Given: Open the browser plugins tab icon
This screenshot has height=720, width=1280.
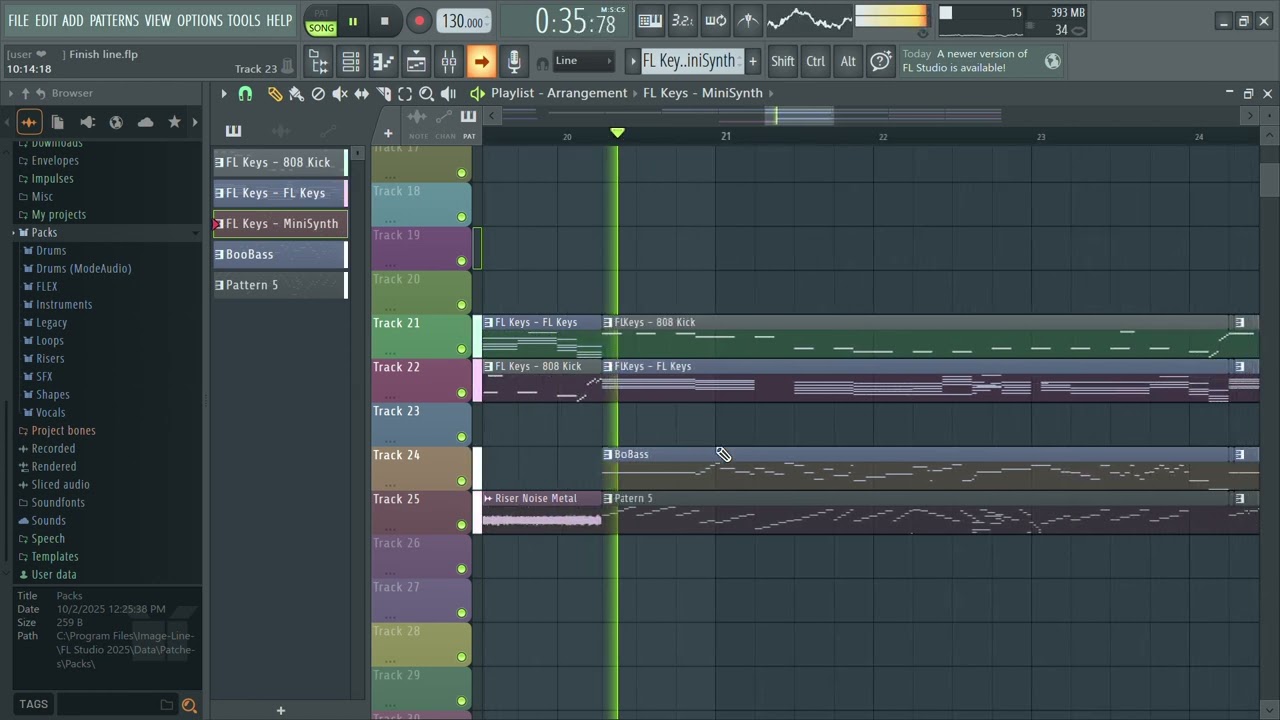Looking at the screenshot, I should point(87,122).
